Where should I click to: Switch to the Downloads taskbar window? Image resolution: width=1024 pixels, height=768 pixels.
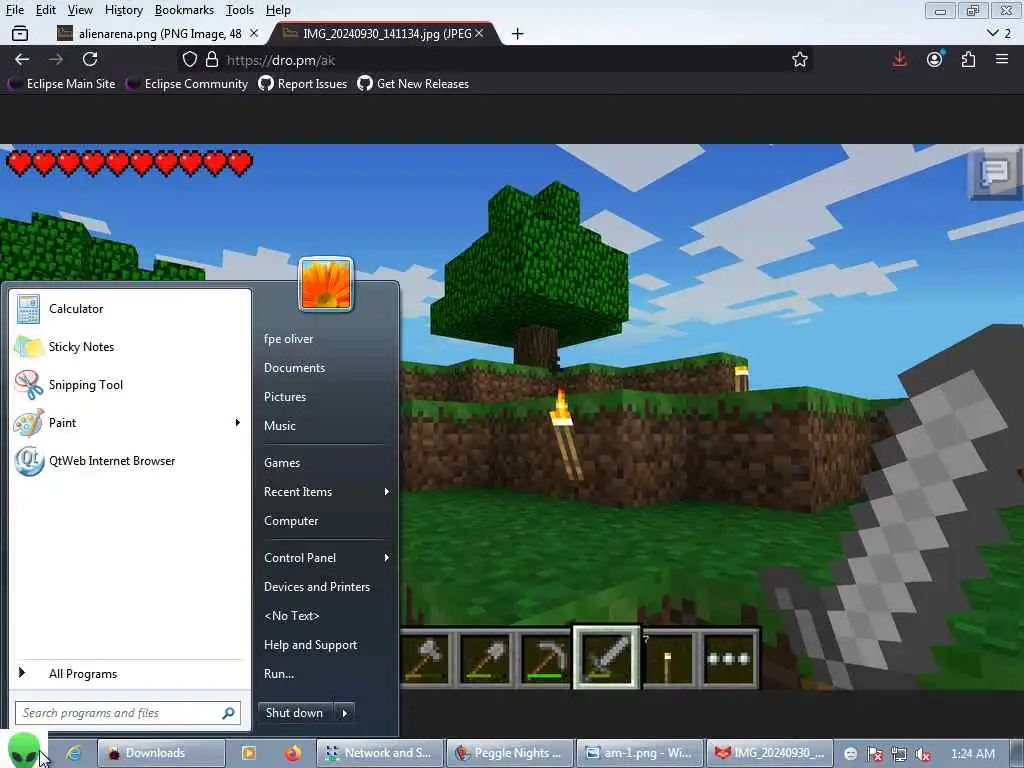pos(161,753)
